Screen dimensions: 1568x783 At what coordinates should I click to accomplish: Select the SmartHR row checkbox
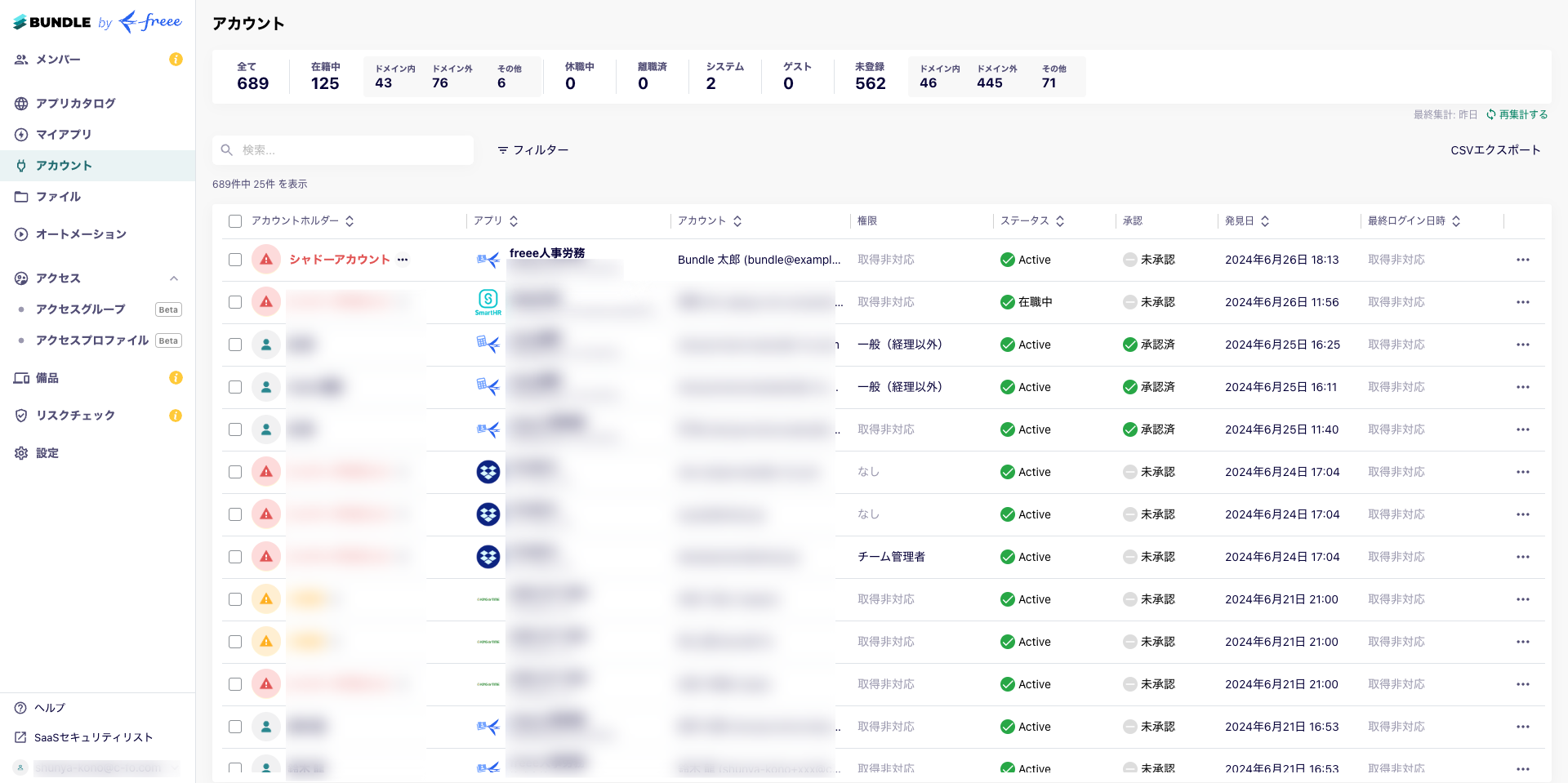point(235,302)
